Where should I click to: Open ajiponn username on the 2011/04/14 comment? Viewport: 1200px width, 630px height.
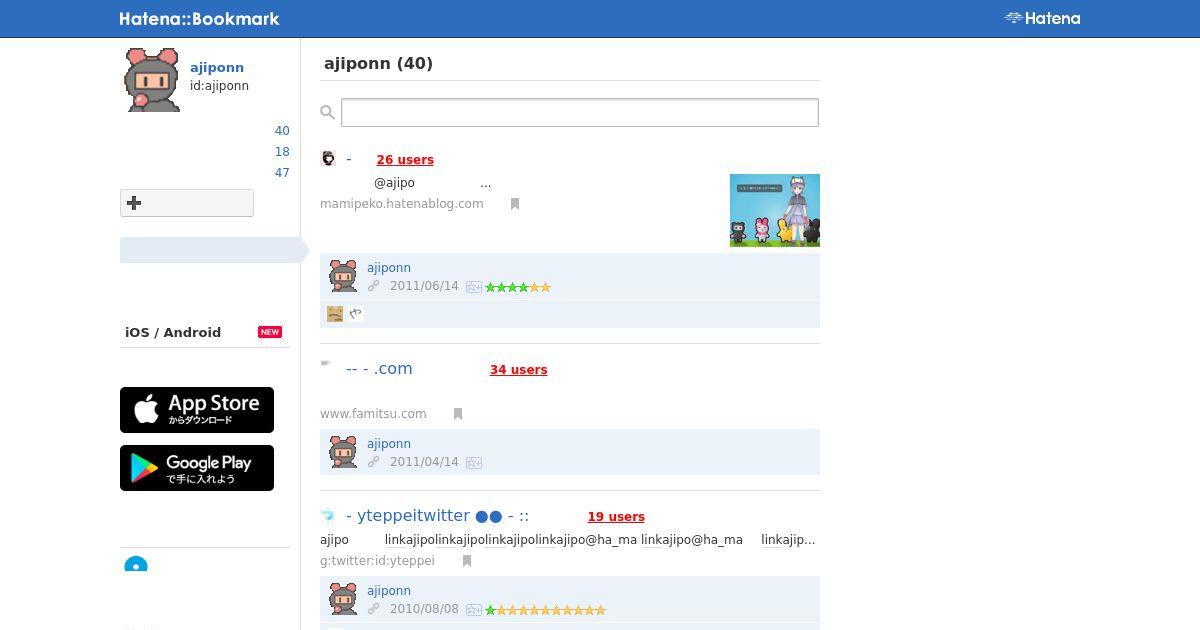pos(389,444)
